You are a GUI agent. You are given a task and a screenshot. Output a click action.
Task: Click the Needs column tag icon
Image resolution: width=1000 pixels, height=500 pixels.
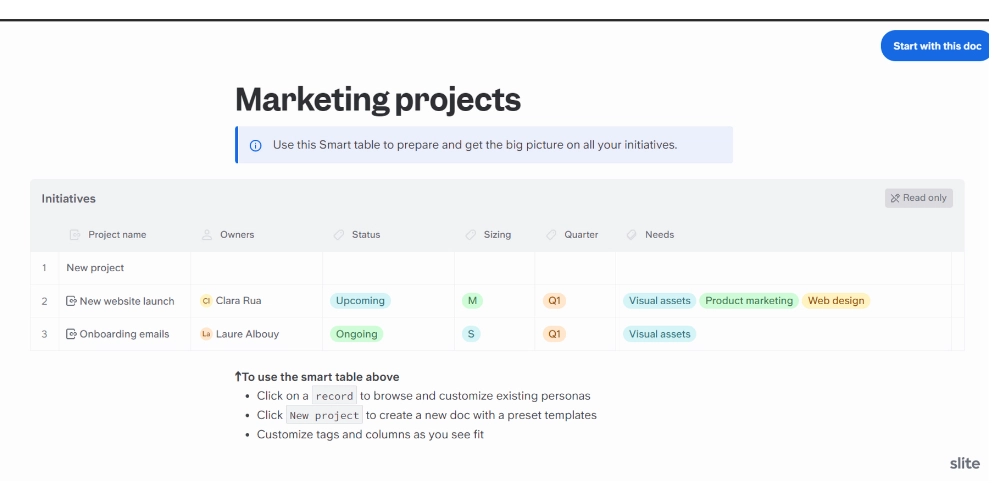(632, 235)
